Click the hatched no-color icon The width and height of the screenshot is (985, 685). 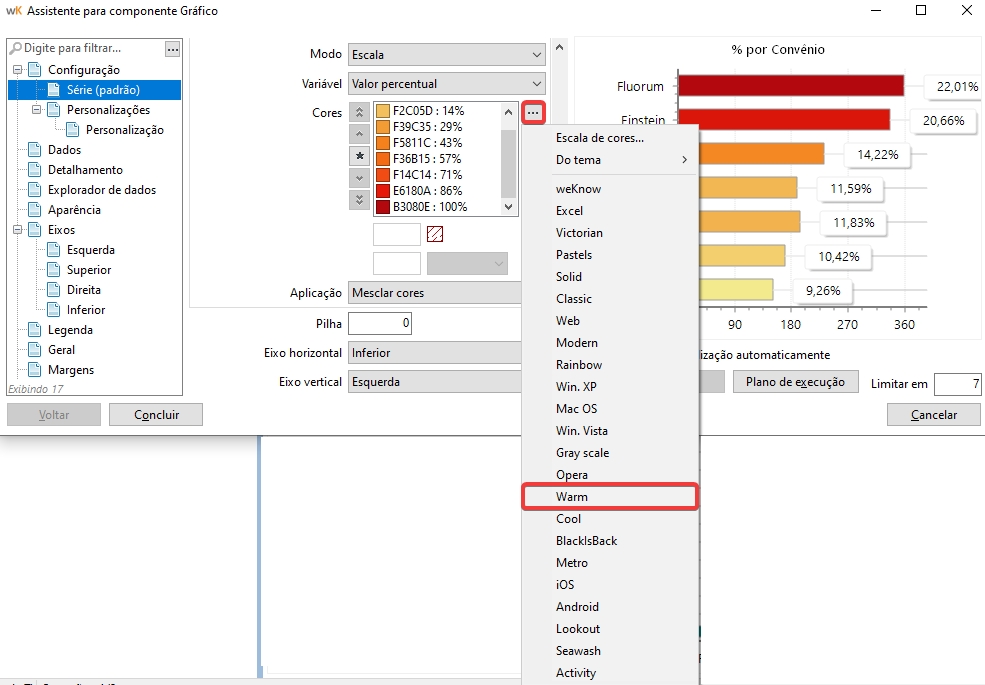(x=435, y=234)
